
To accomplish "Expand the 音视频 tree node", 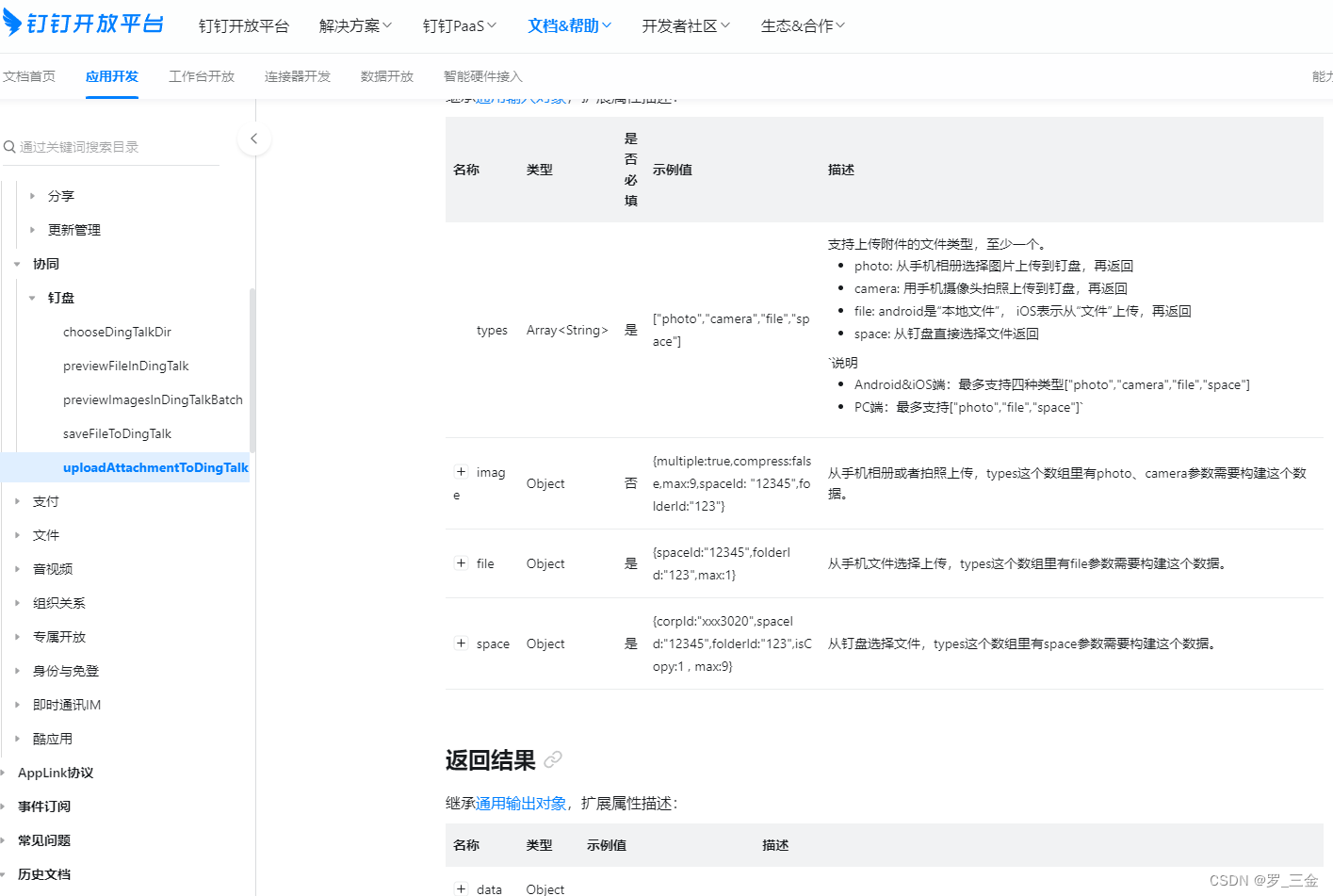I will [x=17, y=569].
